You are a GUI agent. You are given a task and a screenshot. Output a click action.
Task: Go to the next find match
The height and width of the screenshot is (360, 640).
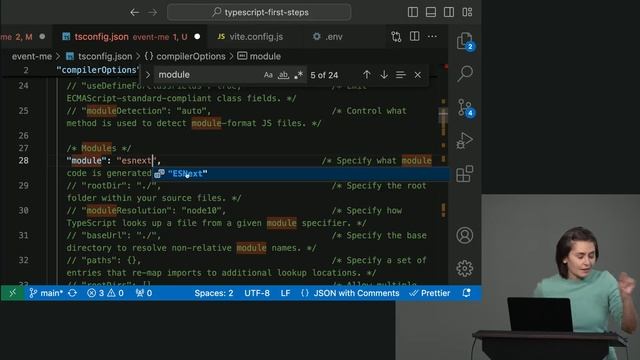tap(384, 75)
